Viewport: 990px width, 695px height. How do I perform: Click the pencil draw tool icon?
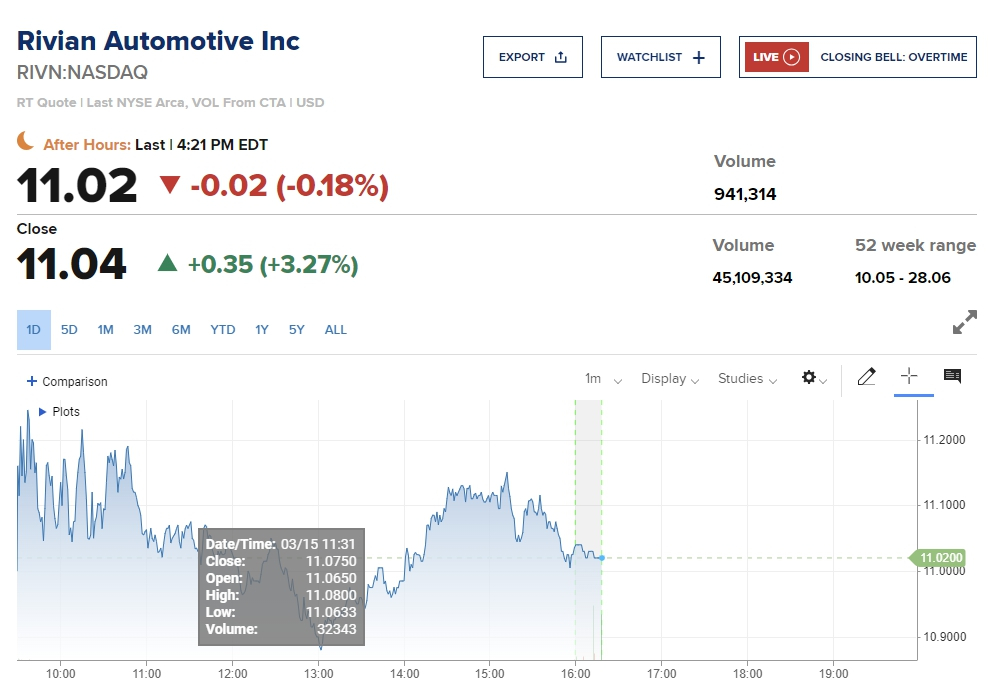click(x=866, y=377)
